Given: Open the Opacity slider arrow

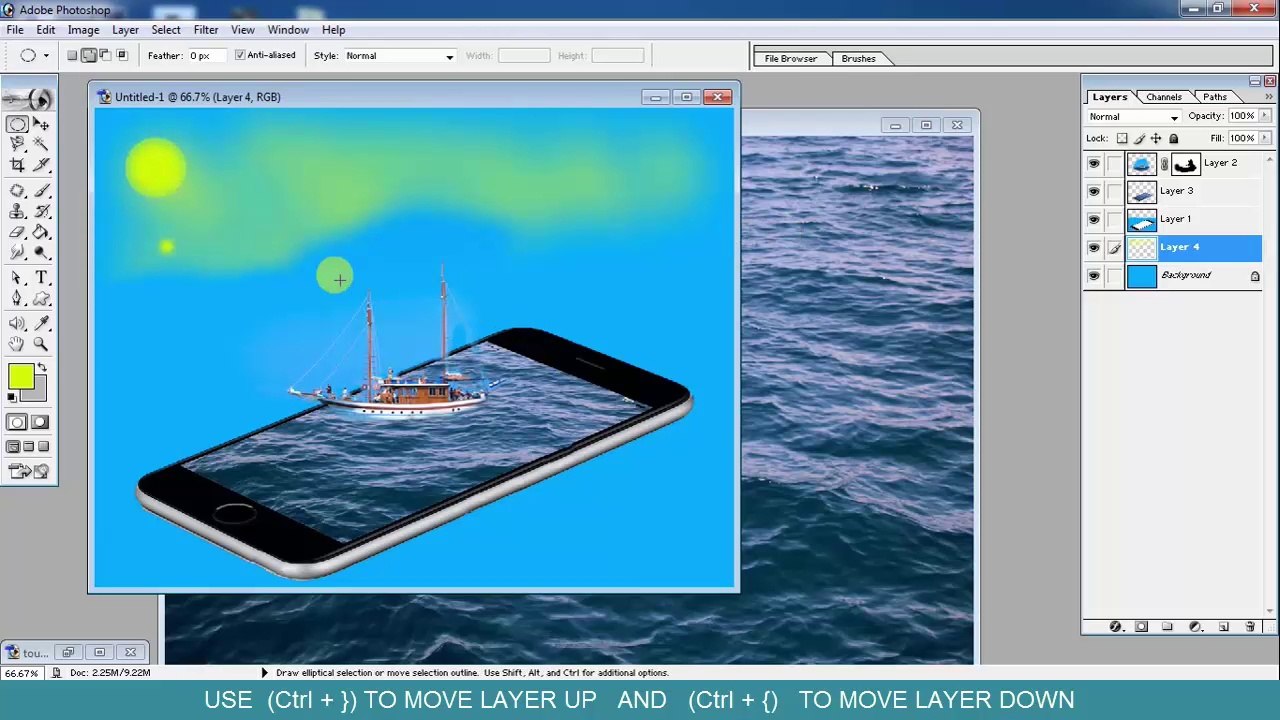Looking at the screenshot, I should coord(1264,116).
